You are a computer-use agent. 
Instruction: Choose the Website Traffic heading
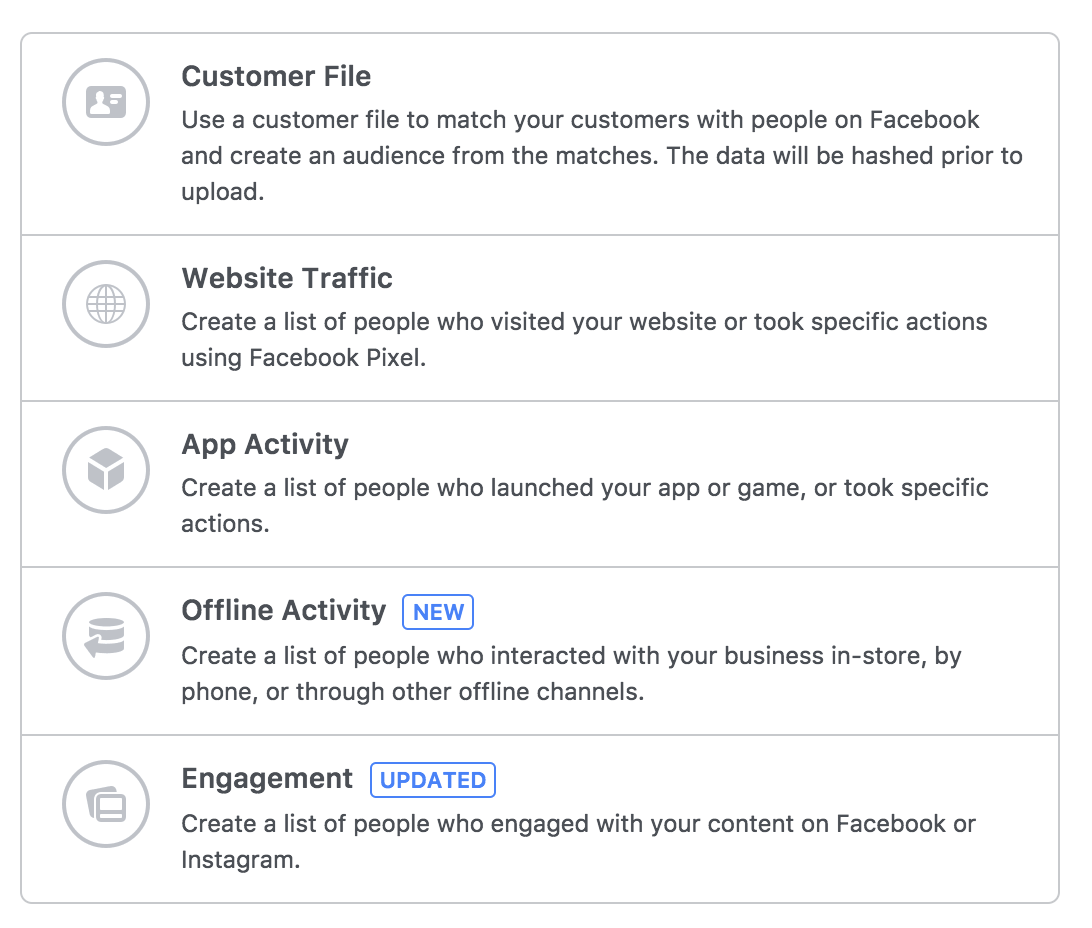pyautogui.click(x=287, y=278)
